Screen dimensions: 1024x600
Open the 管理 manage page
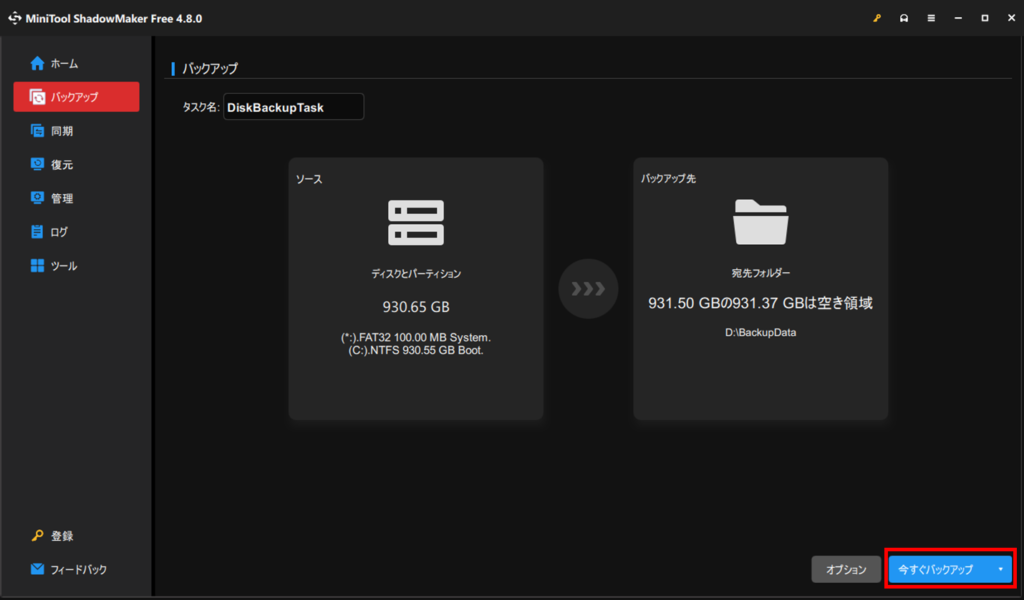(x=62, y=199)
